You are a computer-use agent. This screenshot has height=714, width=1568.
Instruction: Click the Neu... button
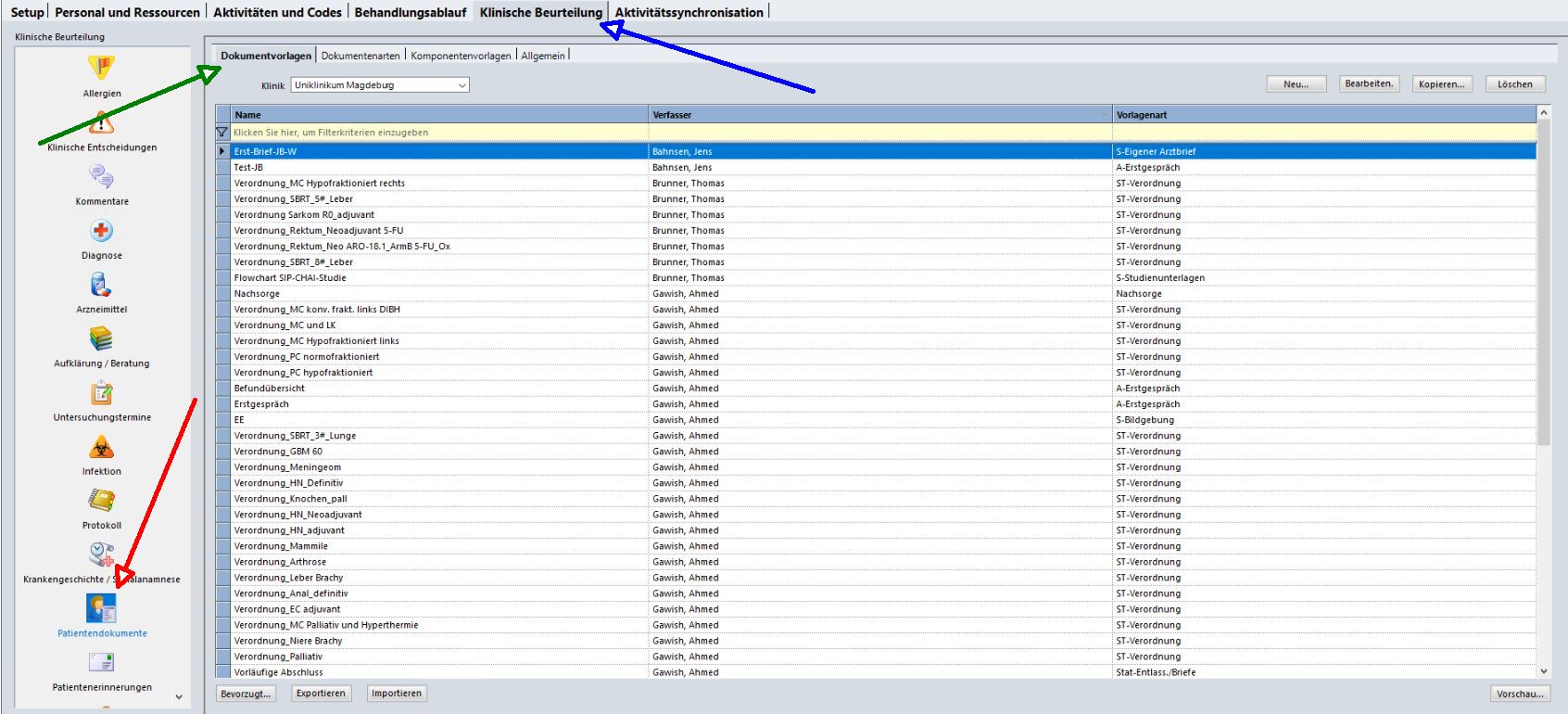coord(1296,84)
